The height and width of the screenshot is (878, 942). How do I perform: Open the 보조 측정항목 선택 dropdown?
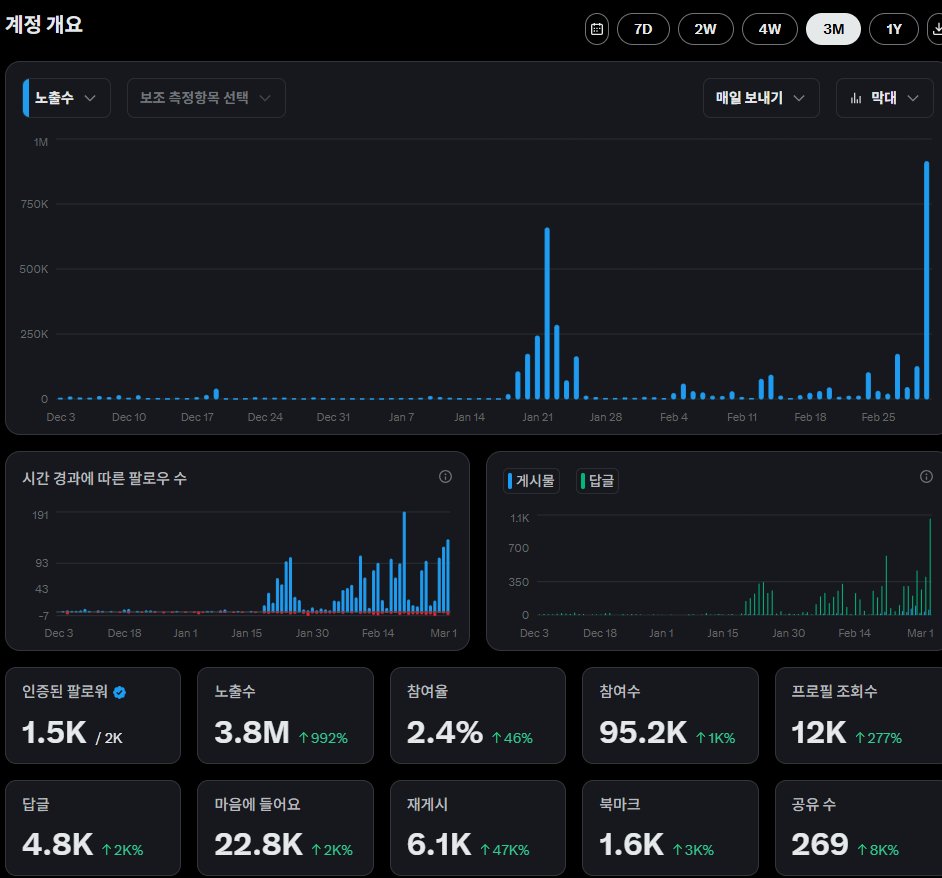tap(206, 98)
